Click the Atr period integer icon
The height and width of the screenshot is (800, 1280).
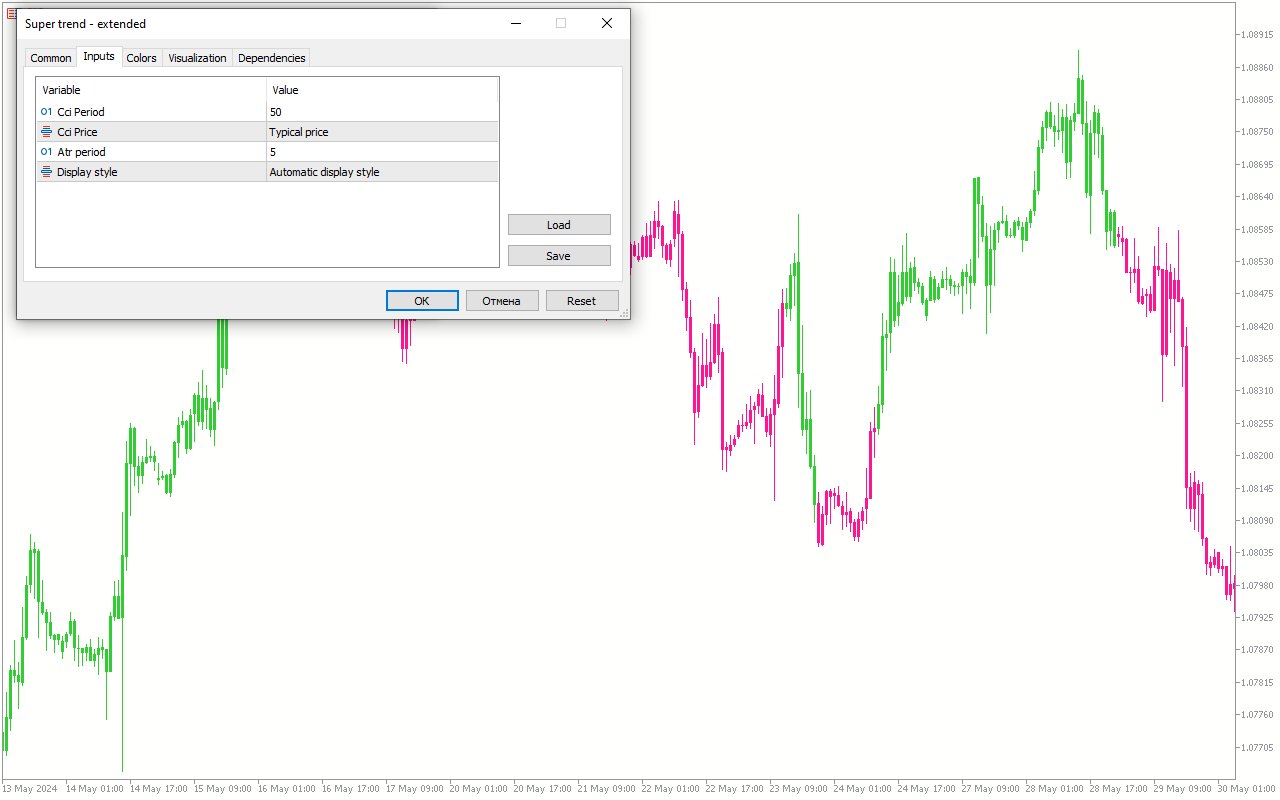point(46,152)
